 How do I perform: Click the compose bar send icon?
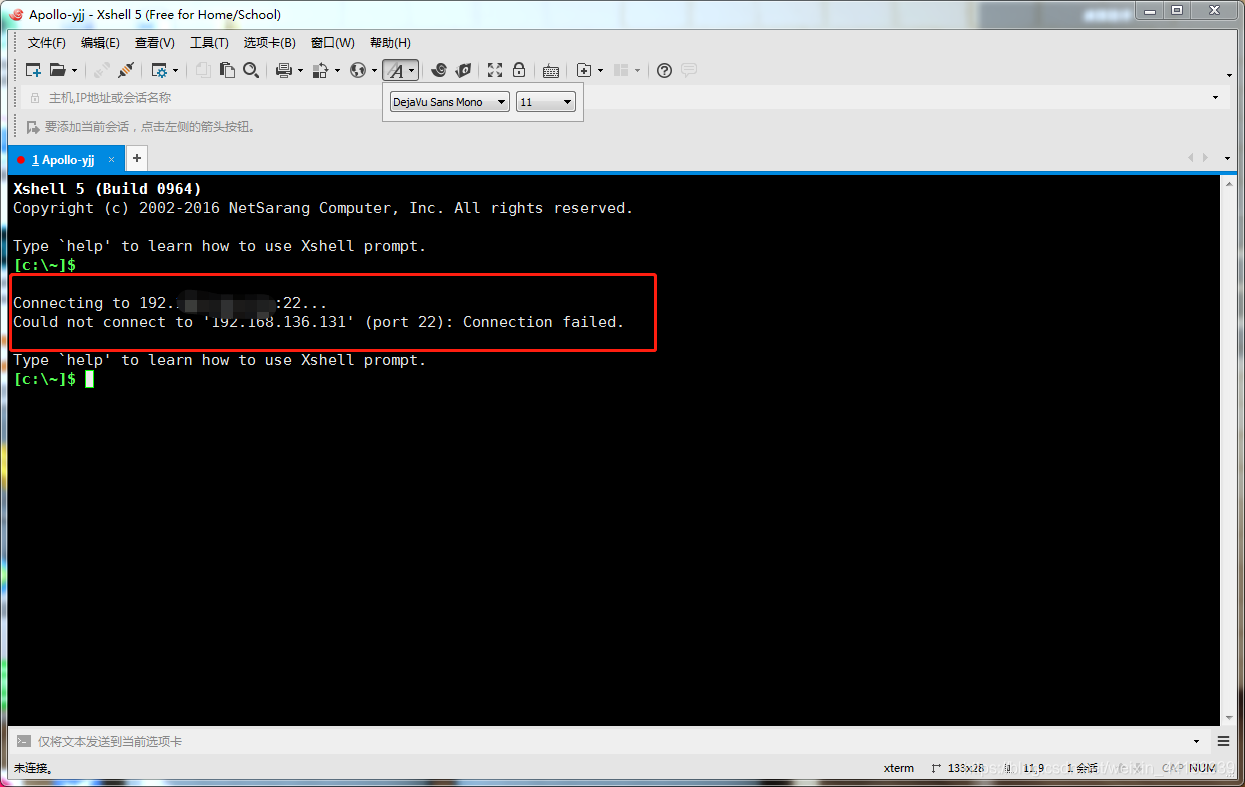23,742
